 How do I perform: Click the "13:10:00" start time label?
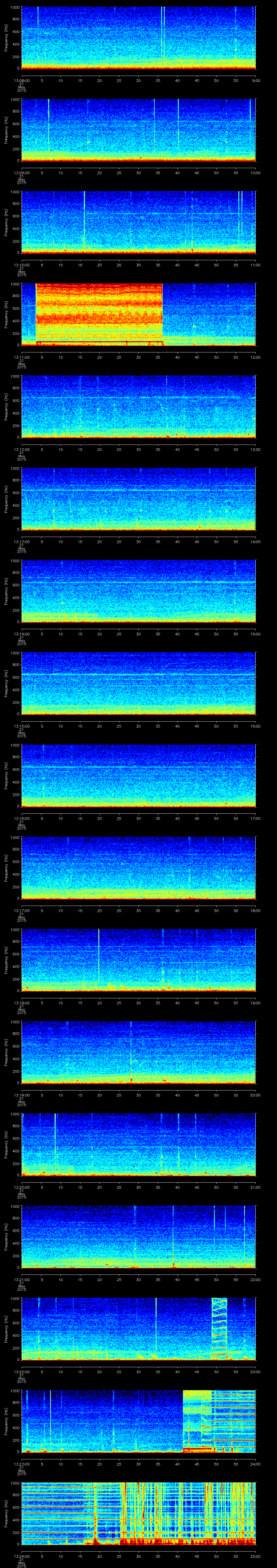click(21, 265)
